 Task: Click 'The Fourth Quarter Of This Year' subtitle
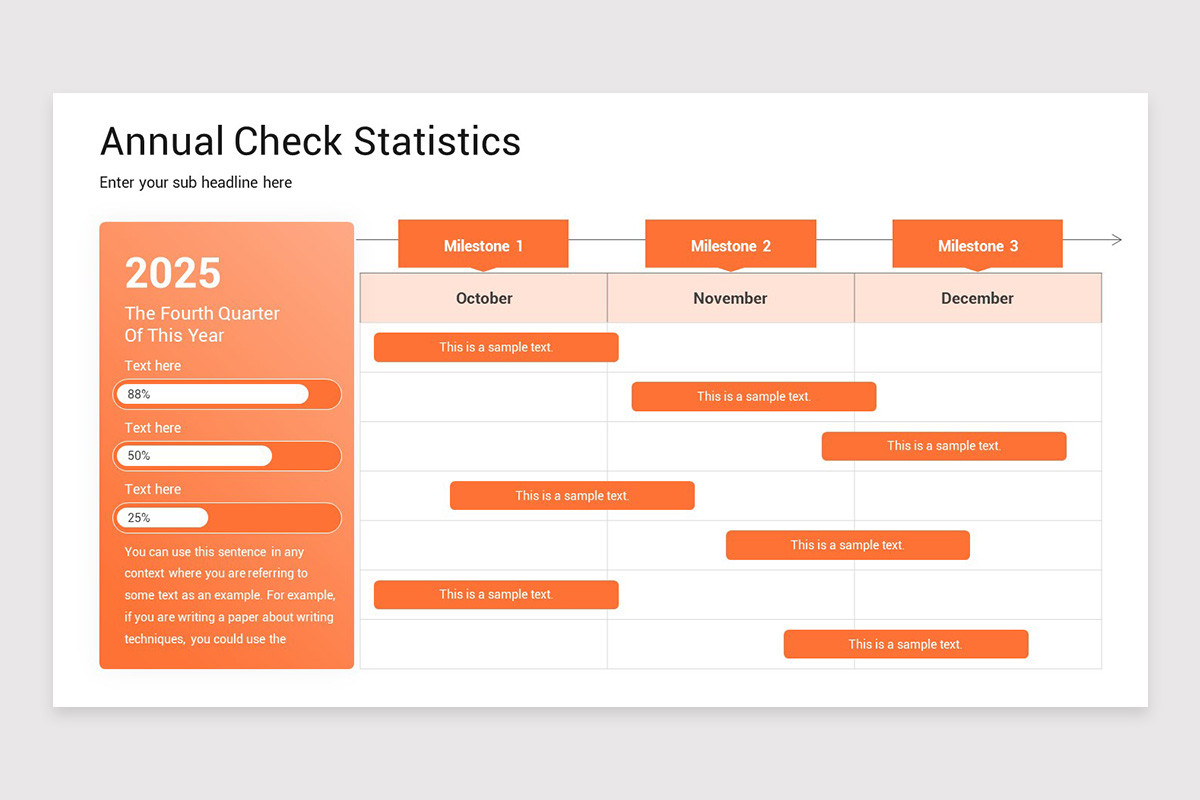(201, 324)
